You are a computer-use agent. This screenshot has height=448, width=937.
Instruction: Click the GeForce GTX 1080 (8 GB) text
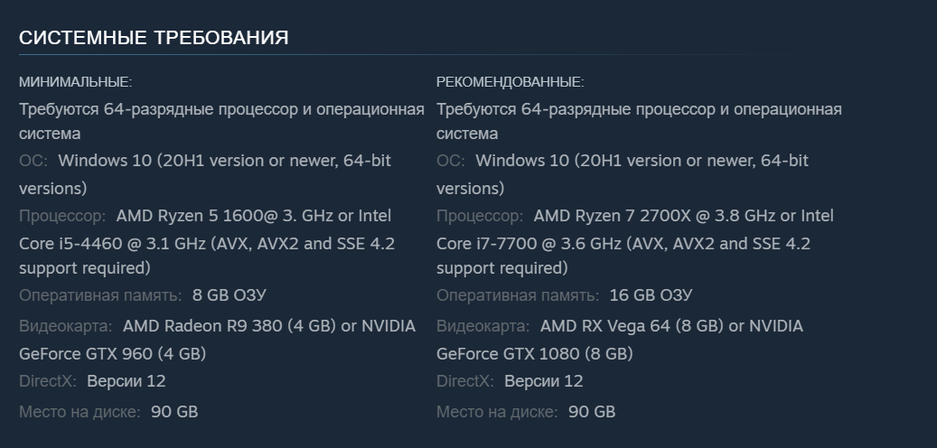click(x=534, y=354)
